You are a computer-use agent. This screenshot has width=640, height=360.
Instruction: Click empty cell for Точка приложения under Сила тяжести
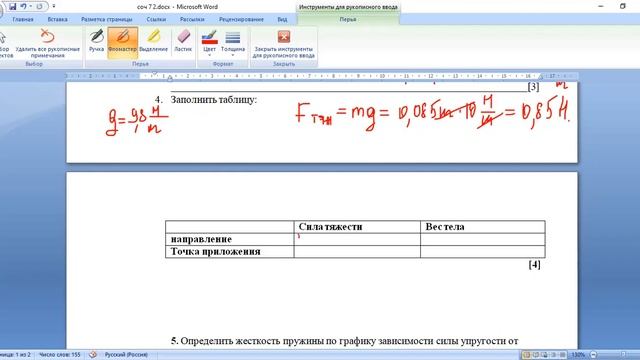357,251
